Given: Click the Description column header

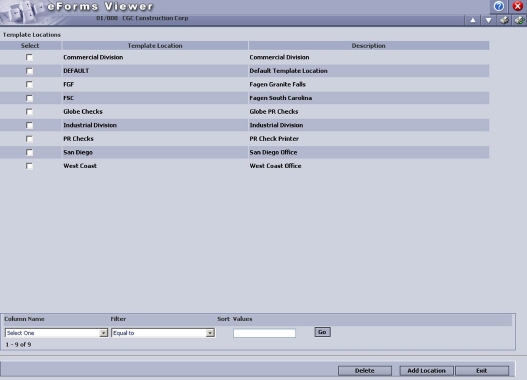Looking at the screenshot, I should tap(369, 46).
